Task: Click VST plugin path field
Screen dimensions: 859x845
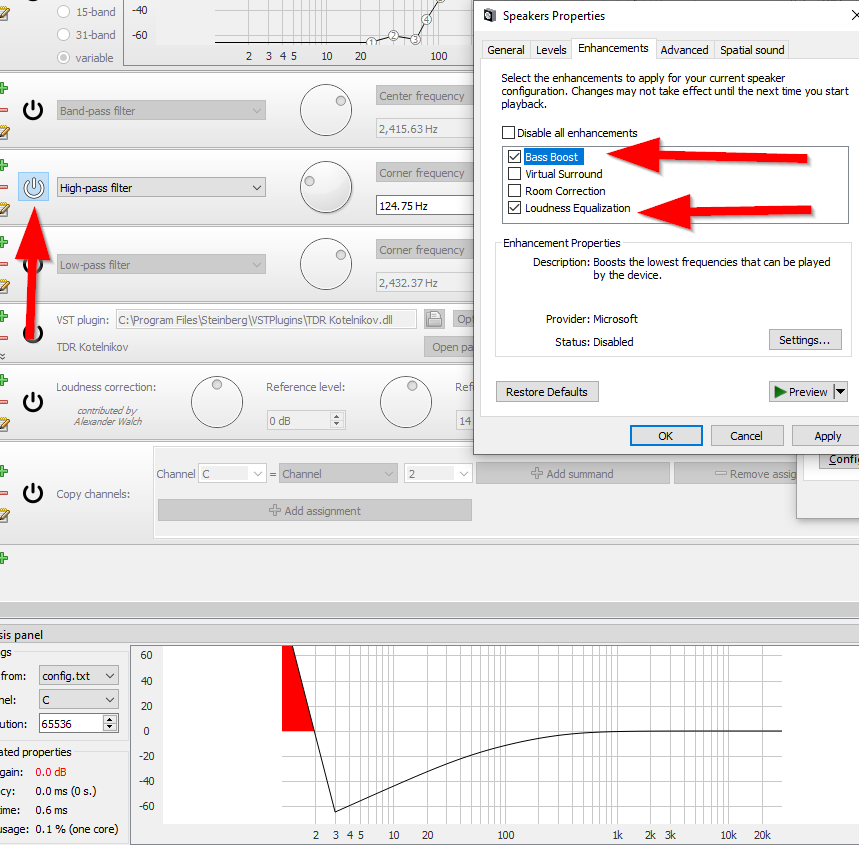Action: pyautogui.click(x=266, y=319)
